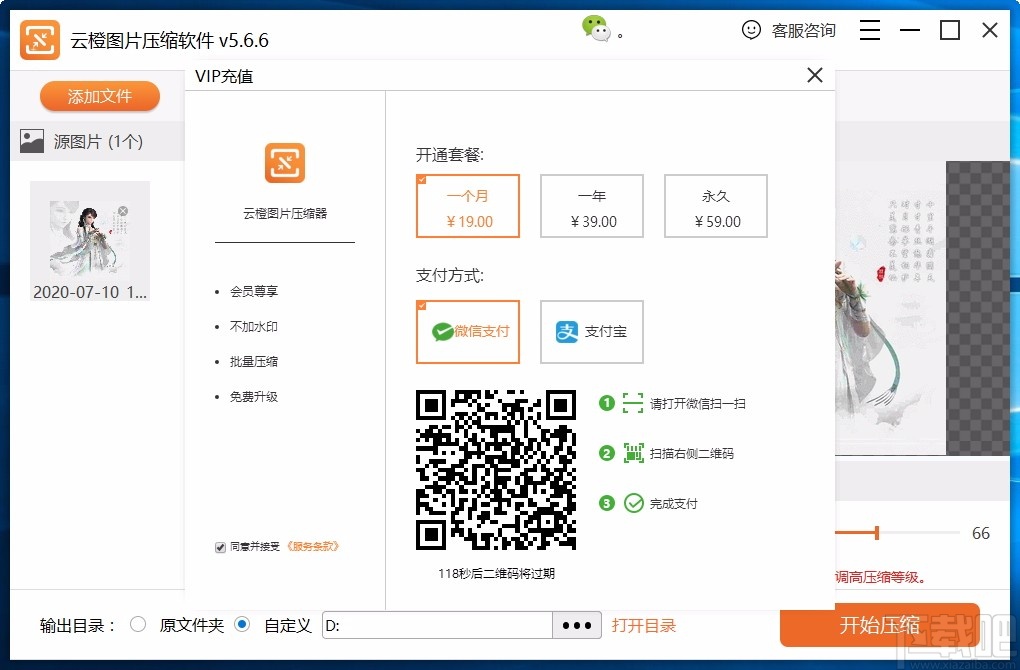This screenshot has height=670, width=1020.
Task: Click the orange 云橙图片压缩器 logo in dialog
Action: pos(284,162)
